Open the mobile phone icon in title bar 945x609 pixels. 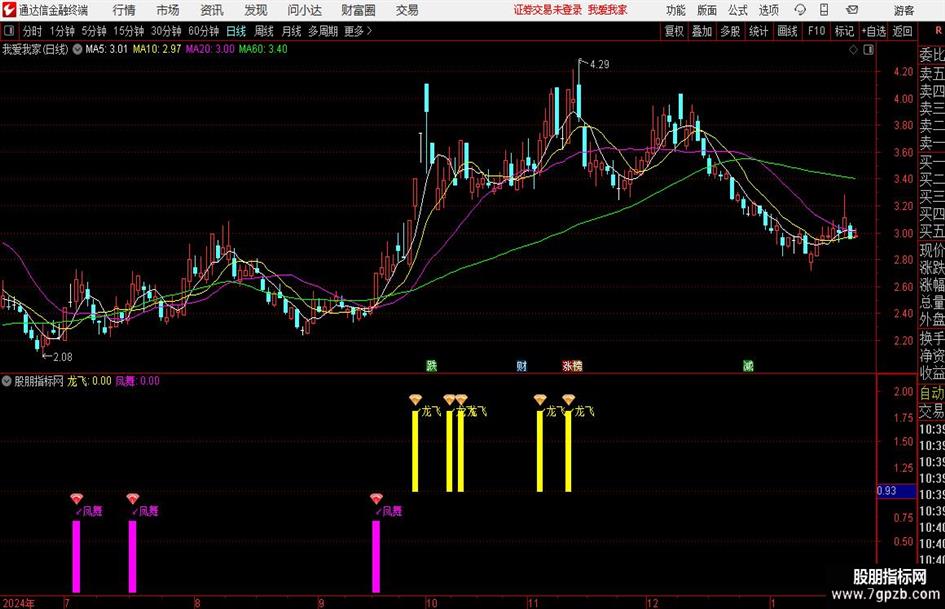tap(824, 10)
